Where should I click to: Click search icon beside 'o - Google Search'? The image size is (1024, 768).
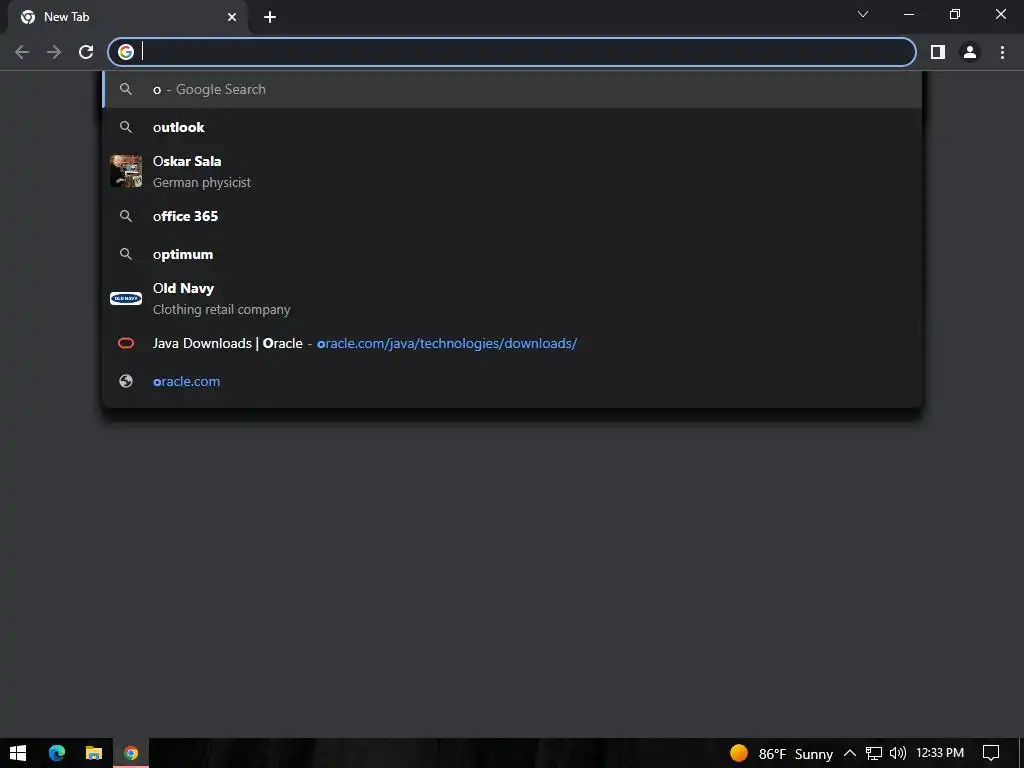click(126, 89)
